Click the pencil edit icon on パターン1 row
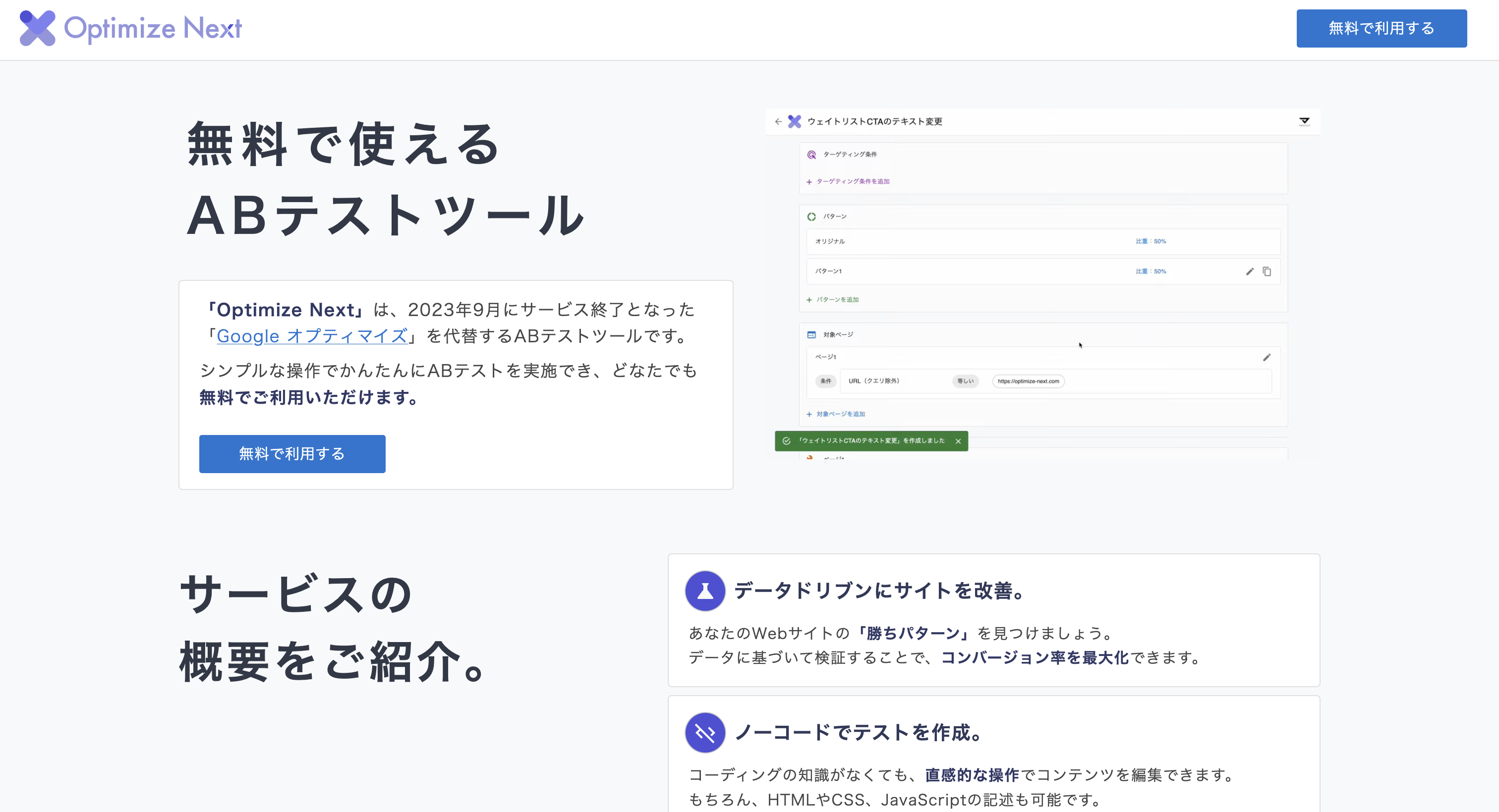 click(x=1249, y=271)
